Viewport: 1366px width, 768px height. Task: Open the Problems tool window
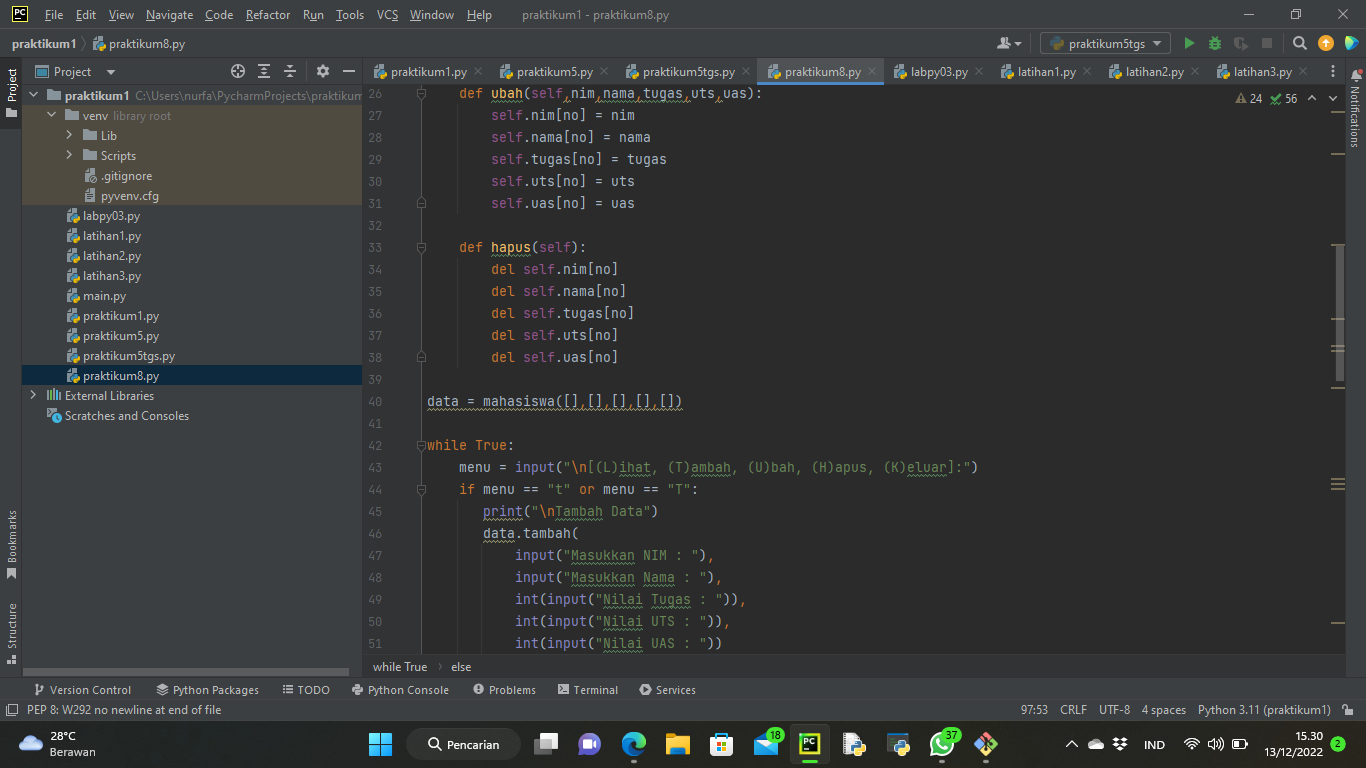pyautogui.click(x=504, y=690)
